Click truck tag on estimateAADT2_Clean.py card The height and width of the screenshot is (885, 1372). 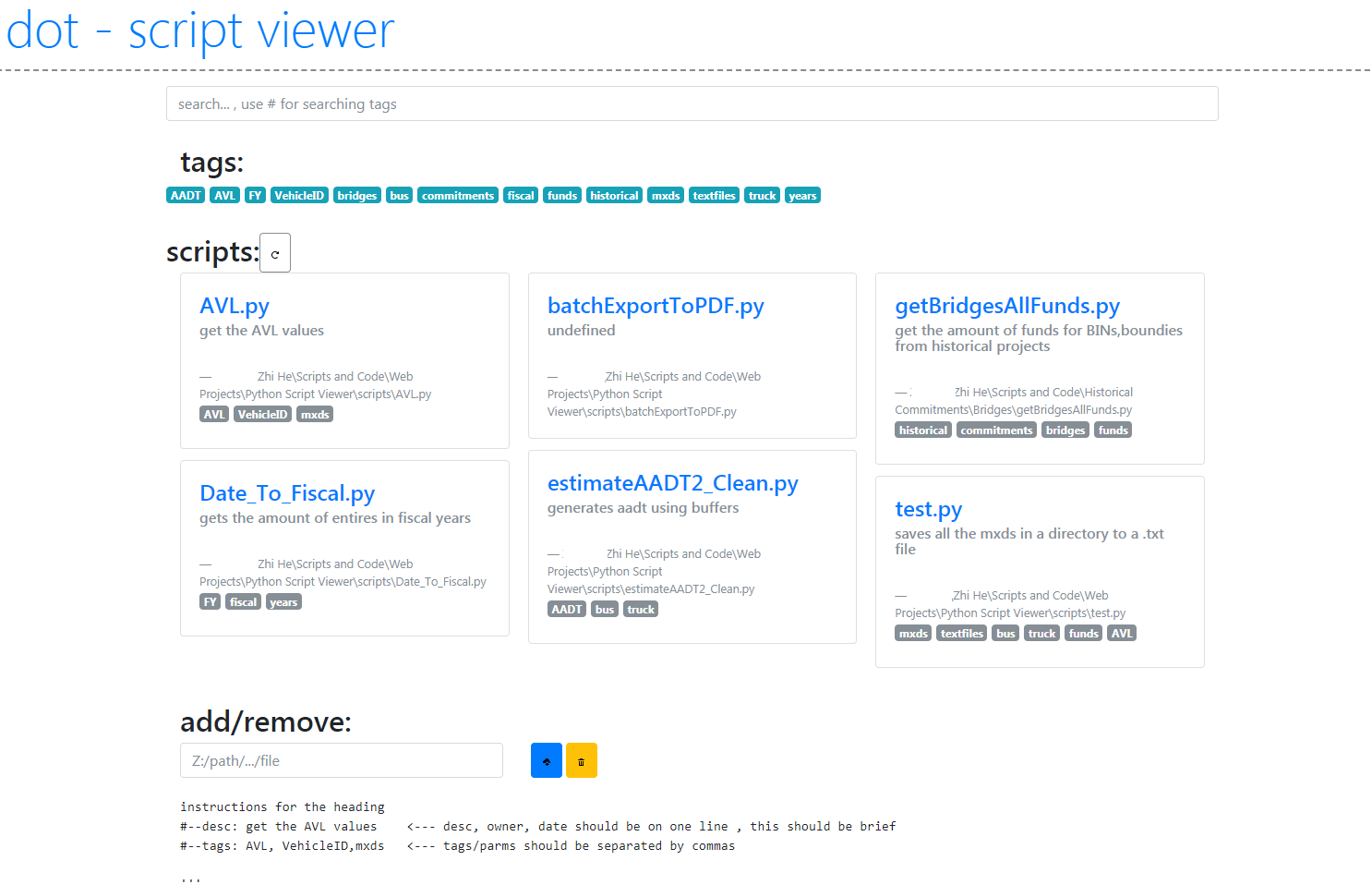[x=641, y=610]
